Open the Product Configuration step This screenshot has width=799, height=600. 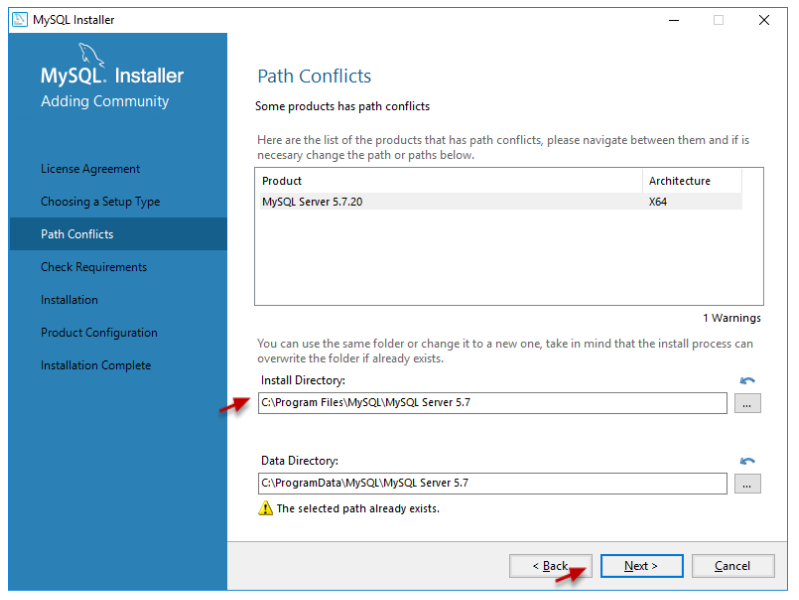(x=99, y=332)
